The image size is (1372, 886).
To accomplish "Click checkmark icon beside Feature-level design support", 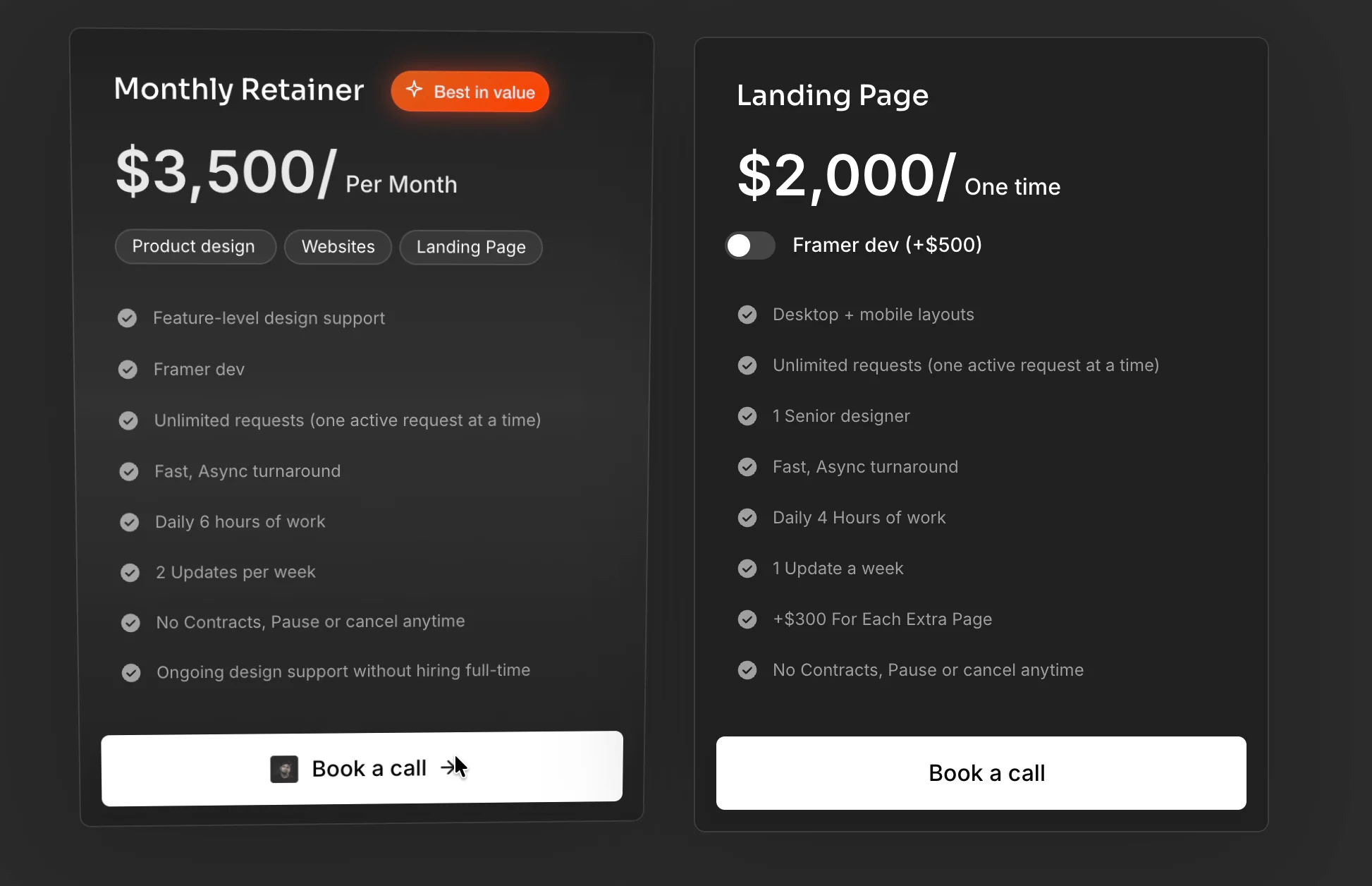I will coord(127,318).
